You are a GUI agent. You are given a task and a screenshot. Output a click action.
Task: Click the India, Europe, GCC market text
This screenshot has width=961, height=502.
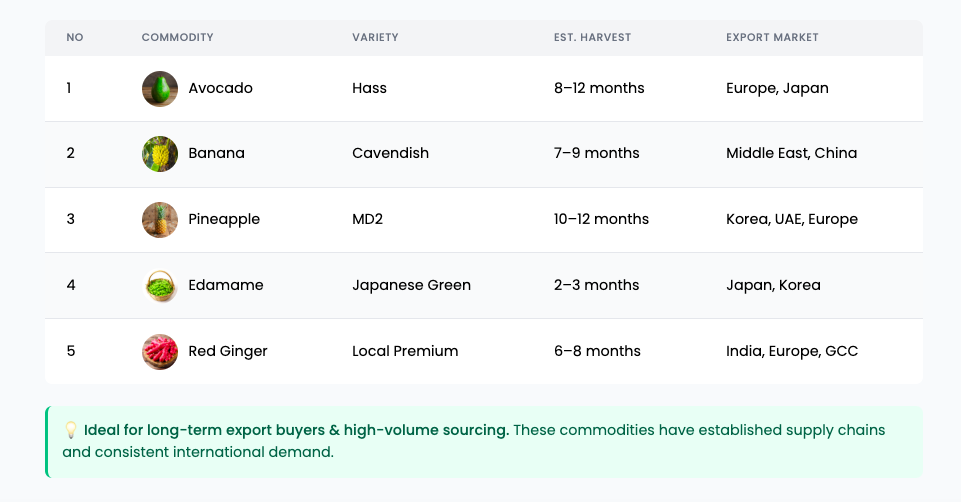coord(792,351)
